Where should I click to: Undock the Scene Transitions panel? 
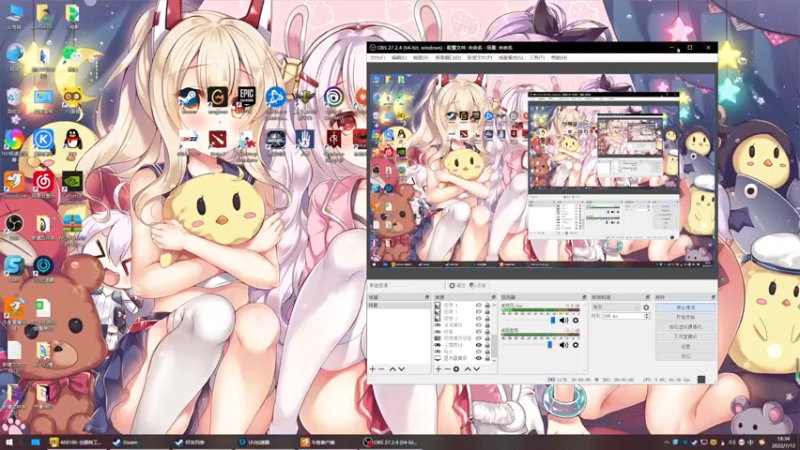[647, 297]
